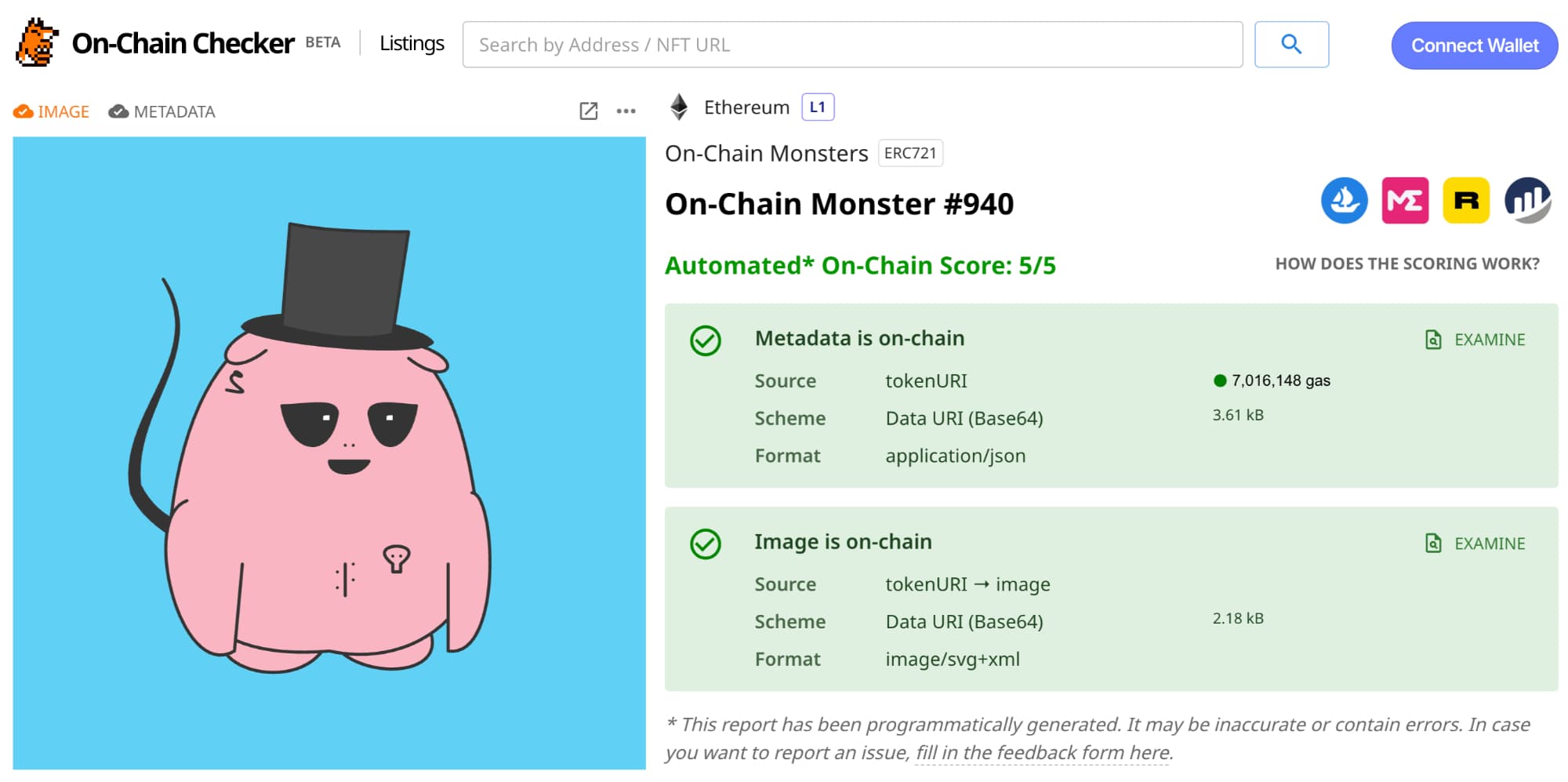Open the Rarible marketplace icon
The image size is (1568, 782).
(1466, 201)
